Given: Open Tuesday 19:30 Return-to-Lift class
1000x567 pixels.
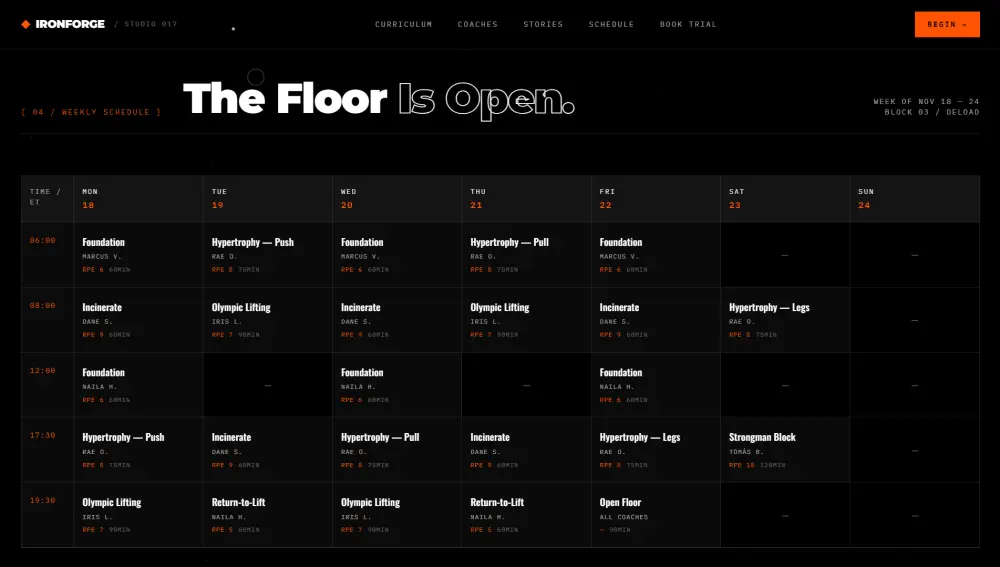Looking at the screenshot, I should point(268,515).
